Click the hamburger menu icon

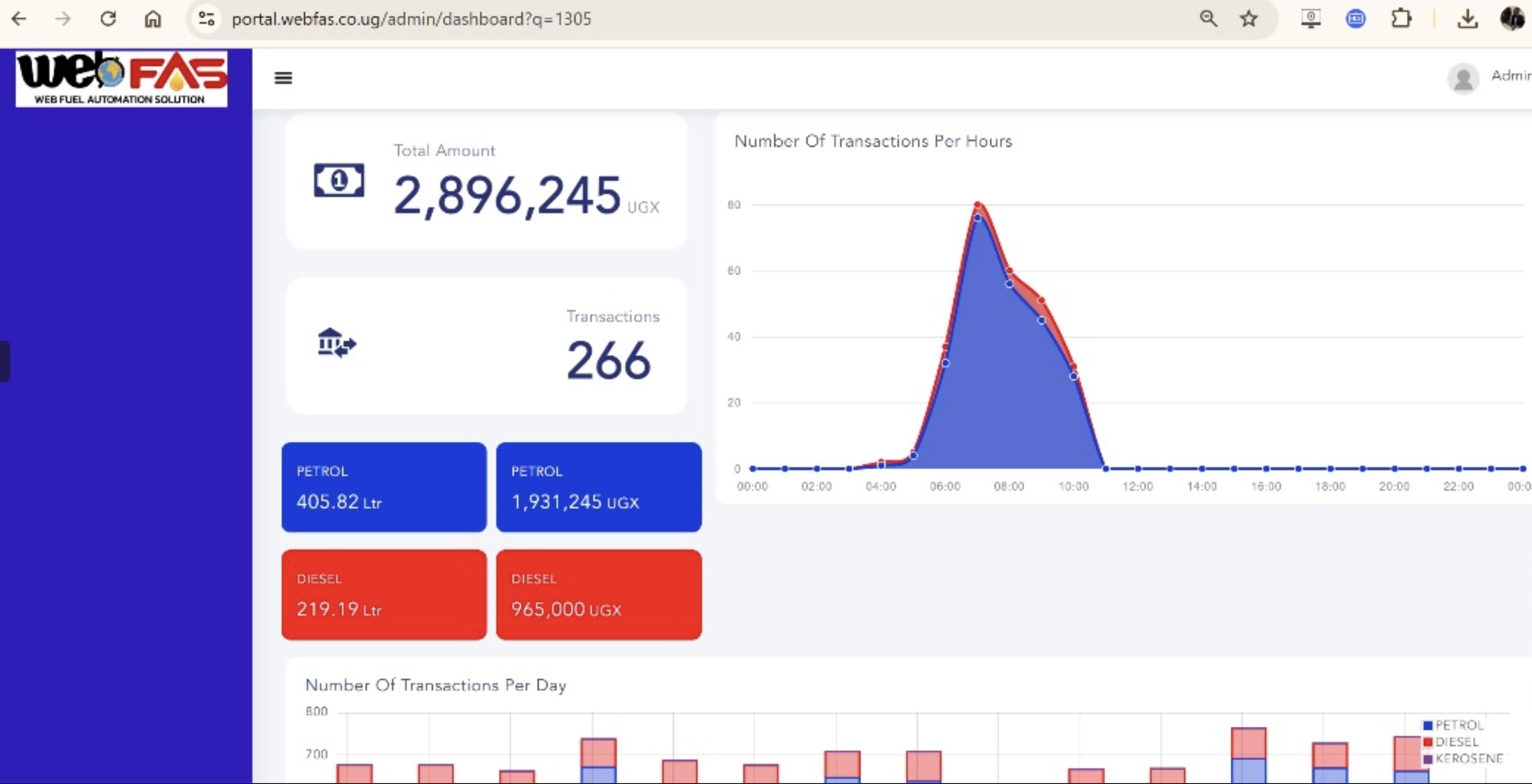(x=283, y=78)
